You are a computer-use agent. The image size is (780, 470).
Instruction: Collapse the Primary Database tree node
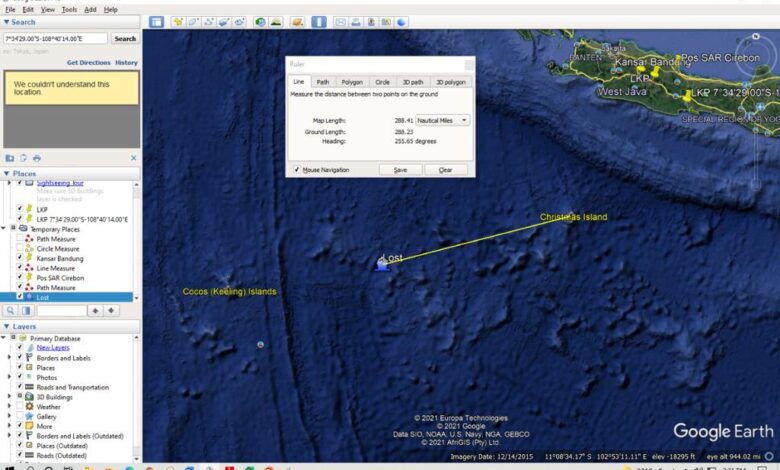[3, 338]
